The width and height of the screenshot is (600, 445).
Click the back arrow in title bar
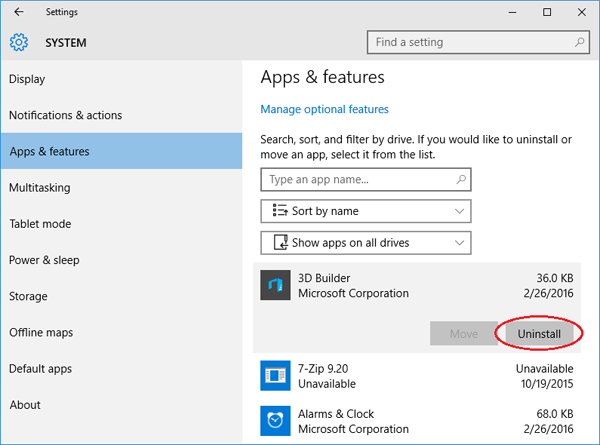pyautogui.click(x=18, y=12)
